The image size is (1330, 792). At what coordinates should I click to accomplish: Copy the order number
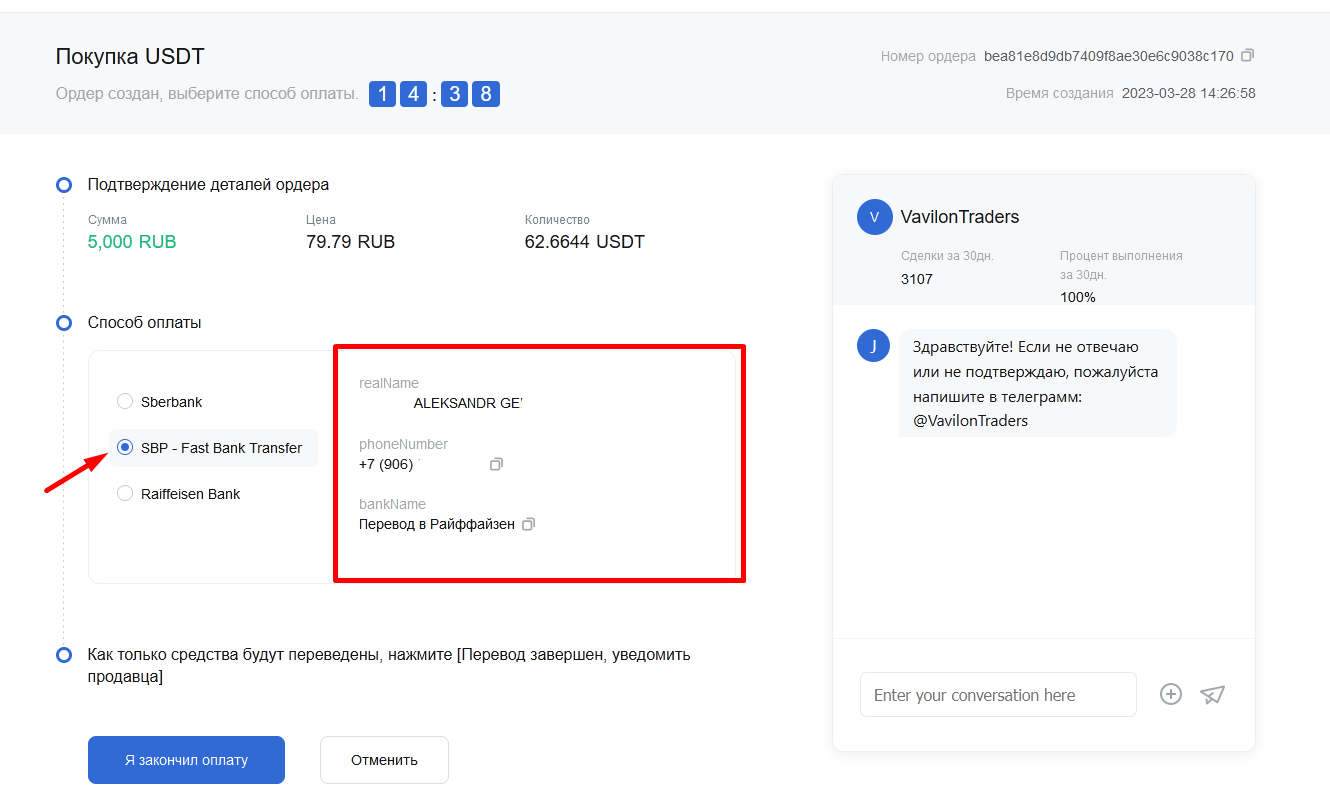click(x=1247, y=56)
